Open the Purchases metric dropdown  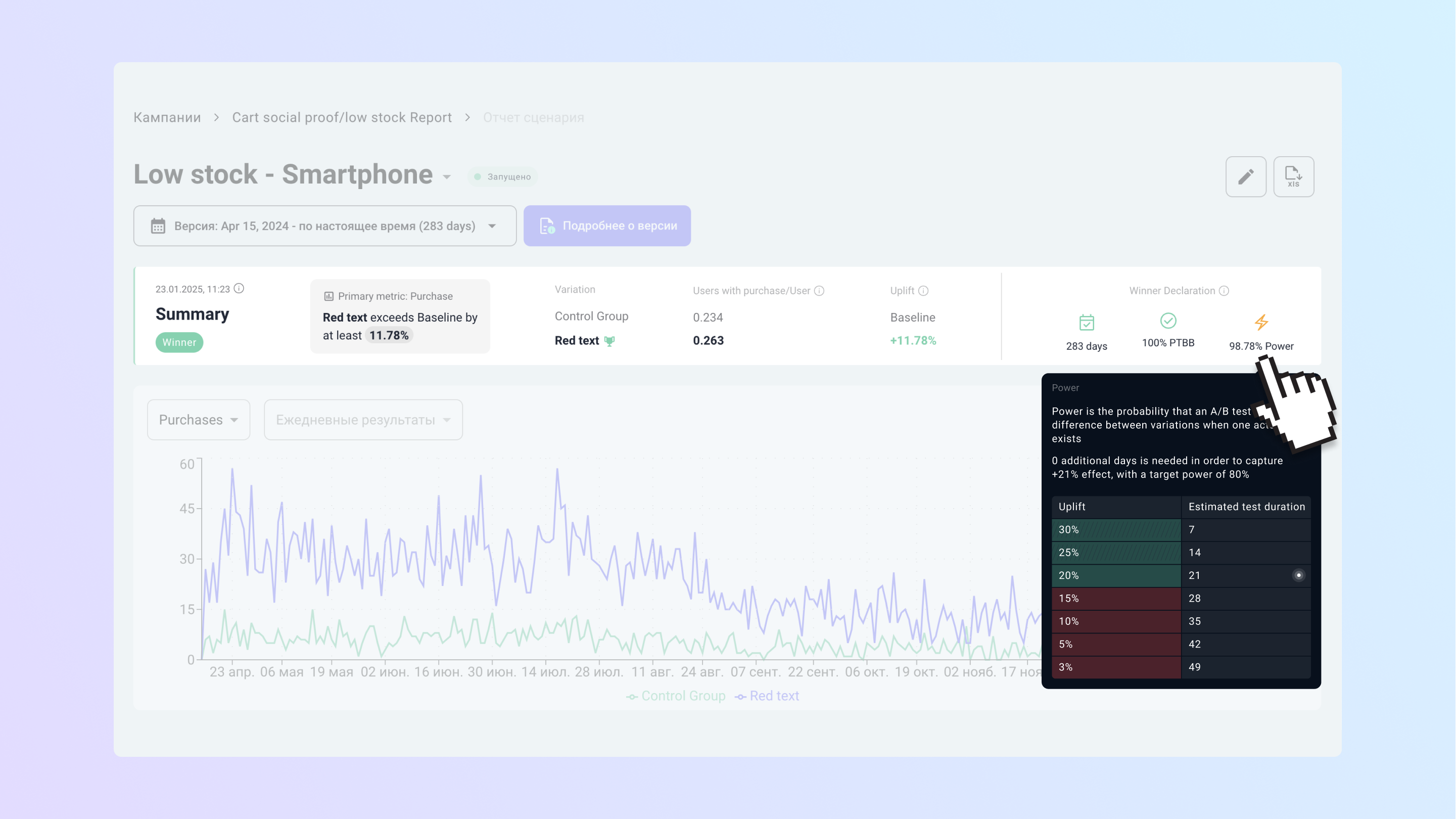coord(199,420)
